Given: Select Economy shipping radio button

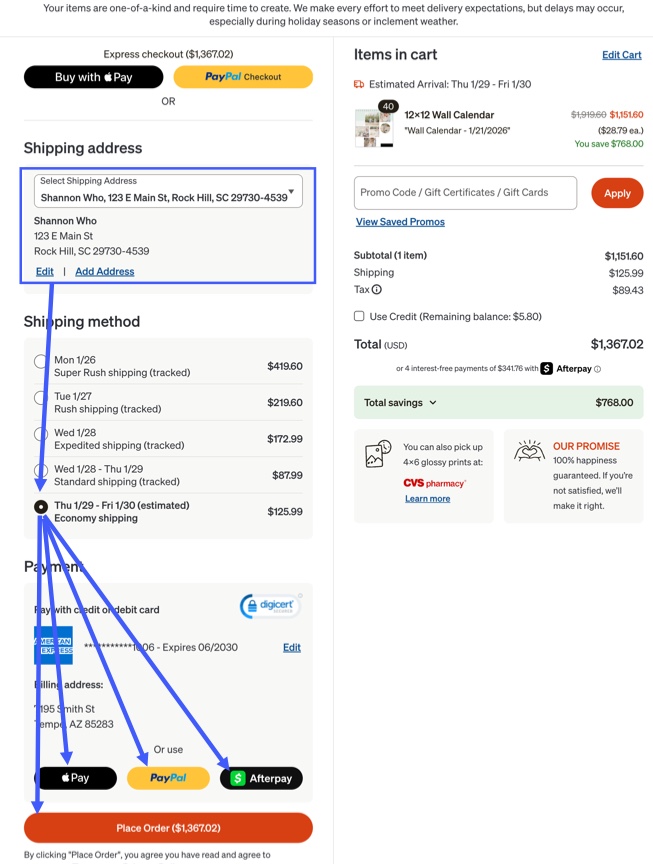Looking at the screenshot, I should pyautogui.click(x=41, y=506).
